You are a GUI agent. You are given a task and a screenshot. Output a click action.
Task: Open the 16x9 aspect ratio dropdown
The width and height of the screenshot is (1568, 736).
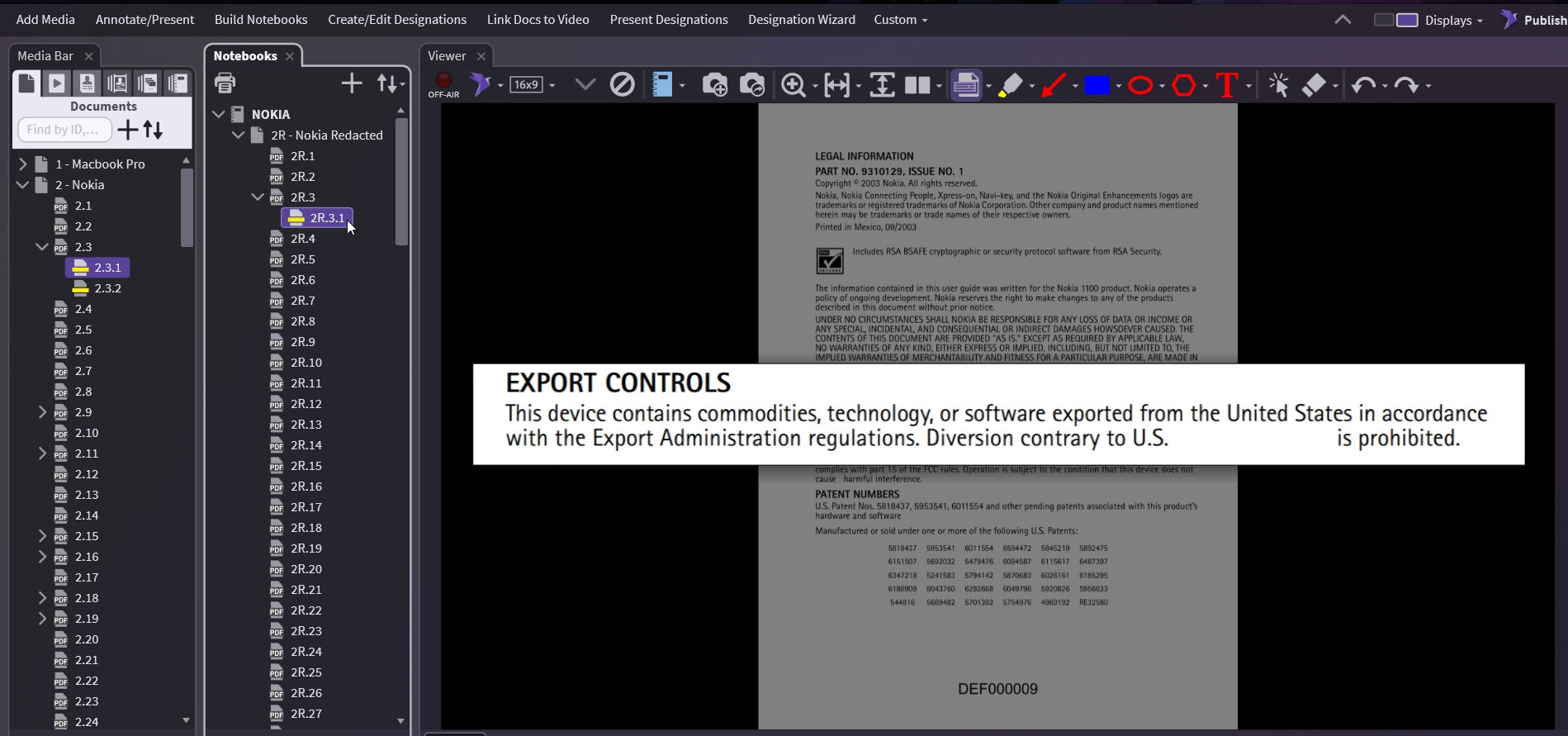(x=533, y=84)
